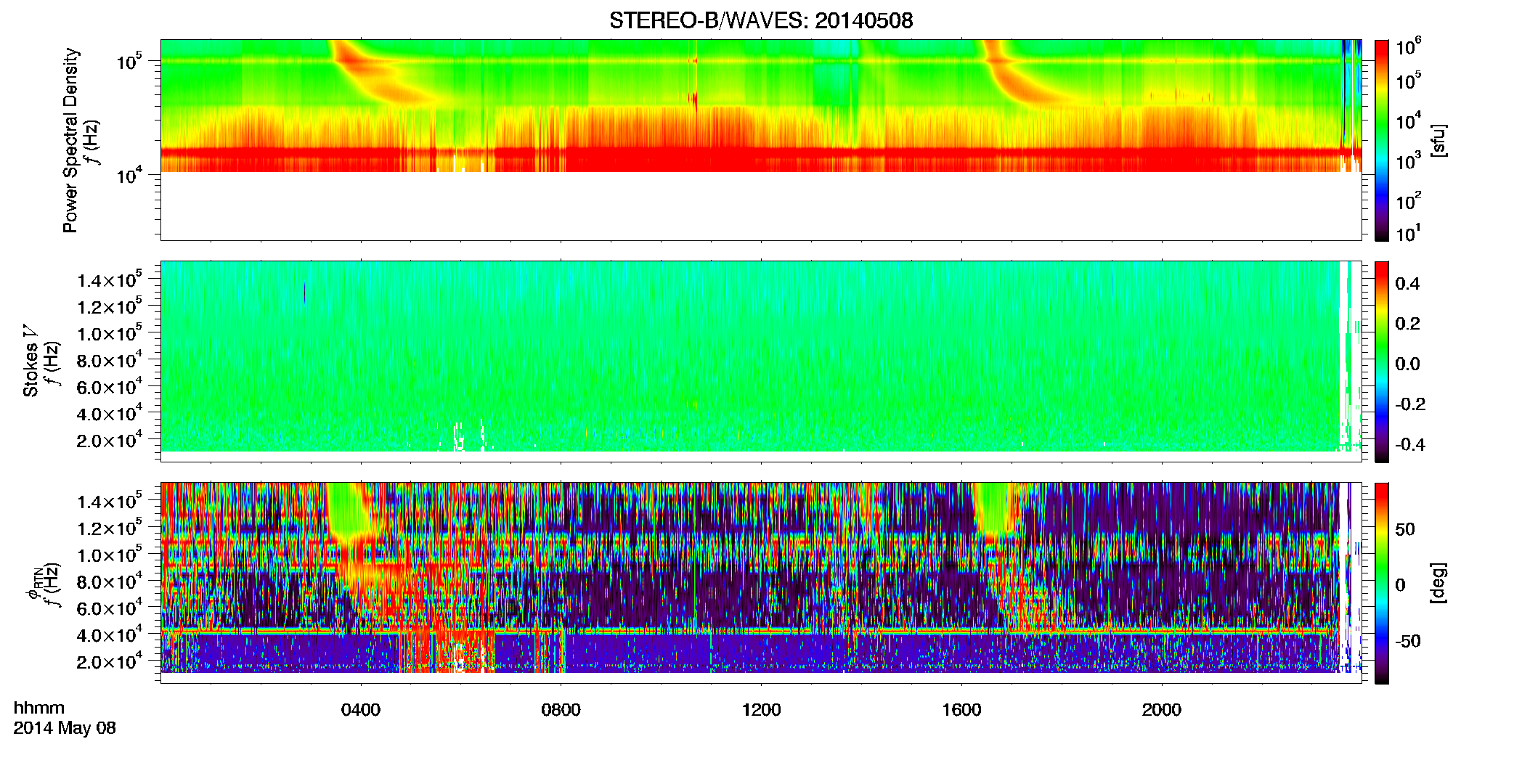
Task: Click the 0.4 Stokes color bar tick label
Action: [x=1407, y=284]
